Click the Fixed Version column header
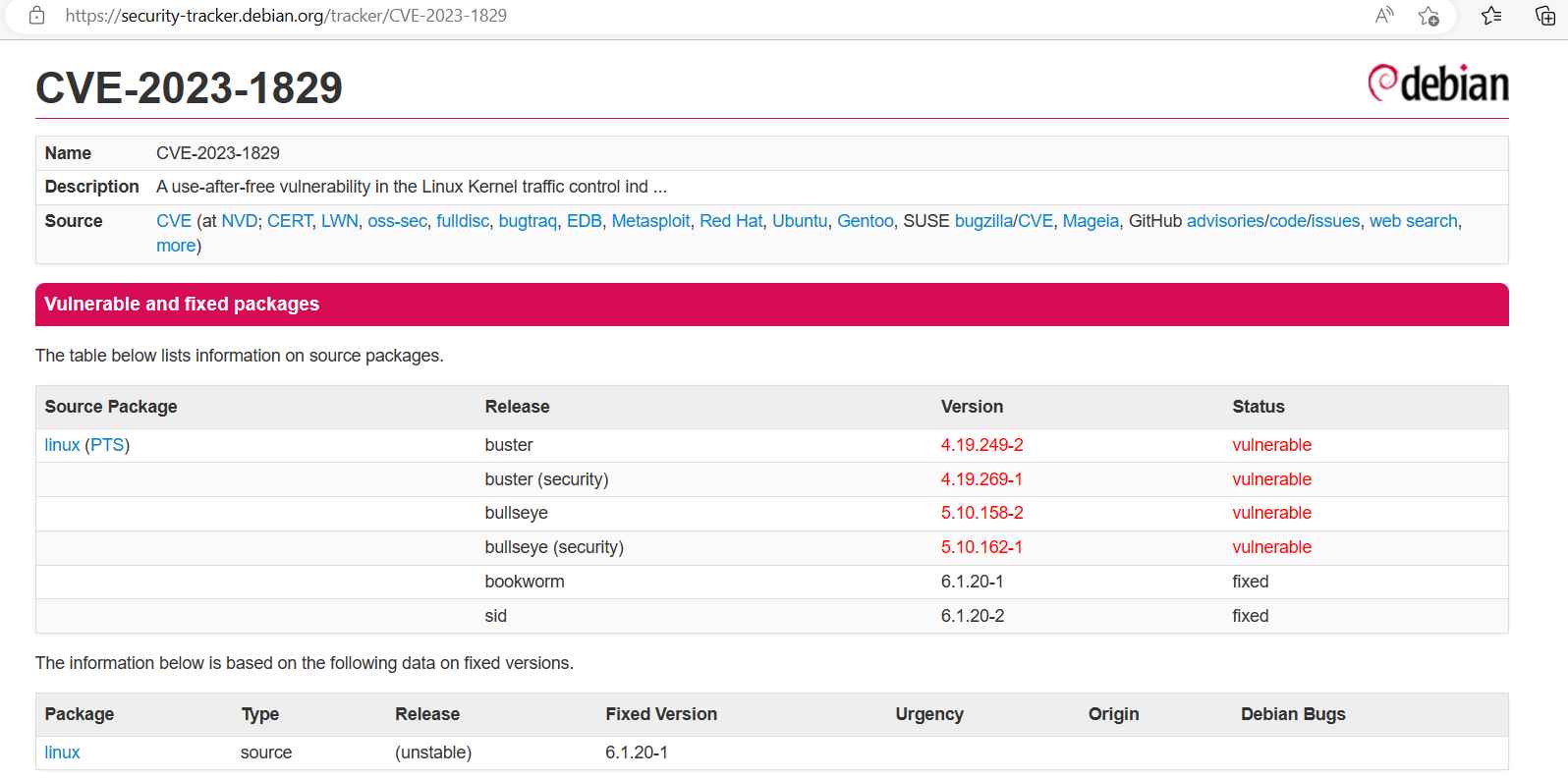The width and height of the screenshot is (1568, 781). click(661, 714)
